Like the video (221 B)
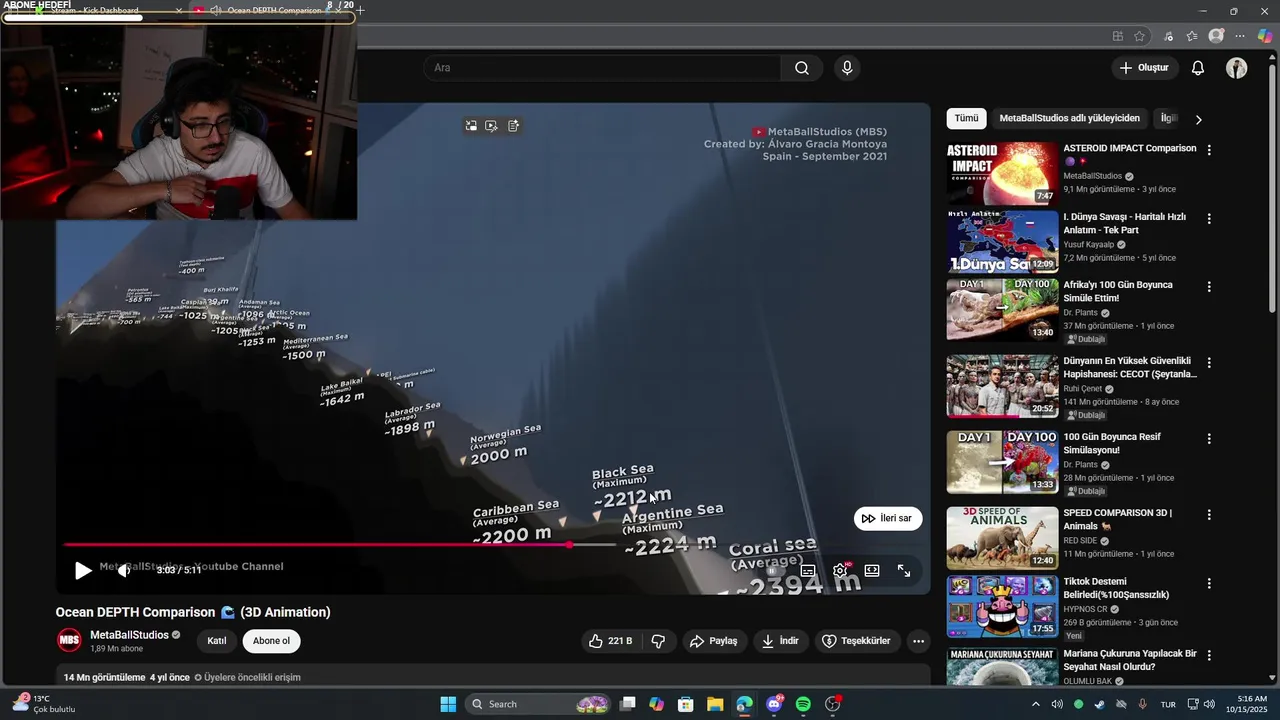 click(611, 641)
